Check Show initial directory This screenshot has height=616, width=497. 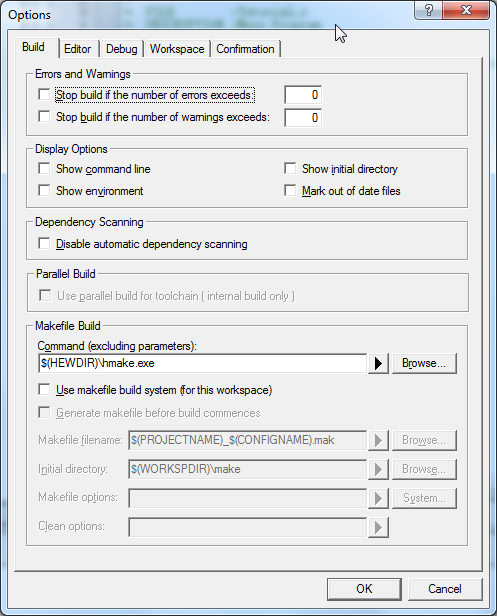(x=290, y=169)
